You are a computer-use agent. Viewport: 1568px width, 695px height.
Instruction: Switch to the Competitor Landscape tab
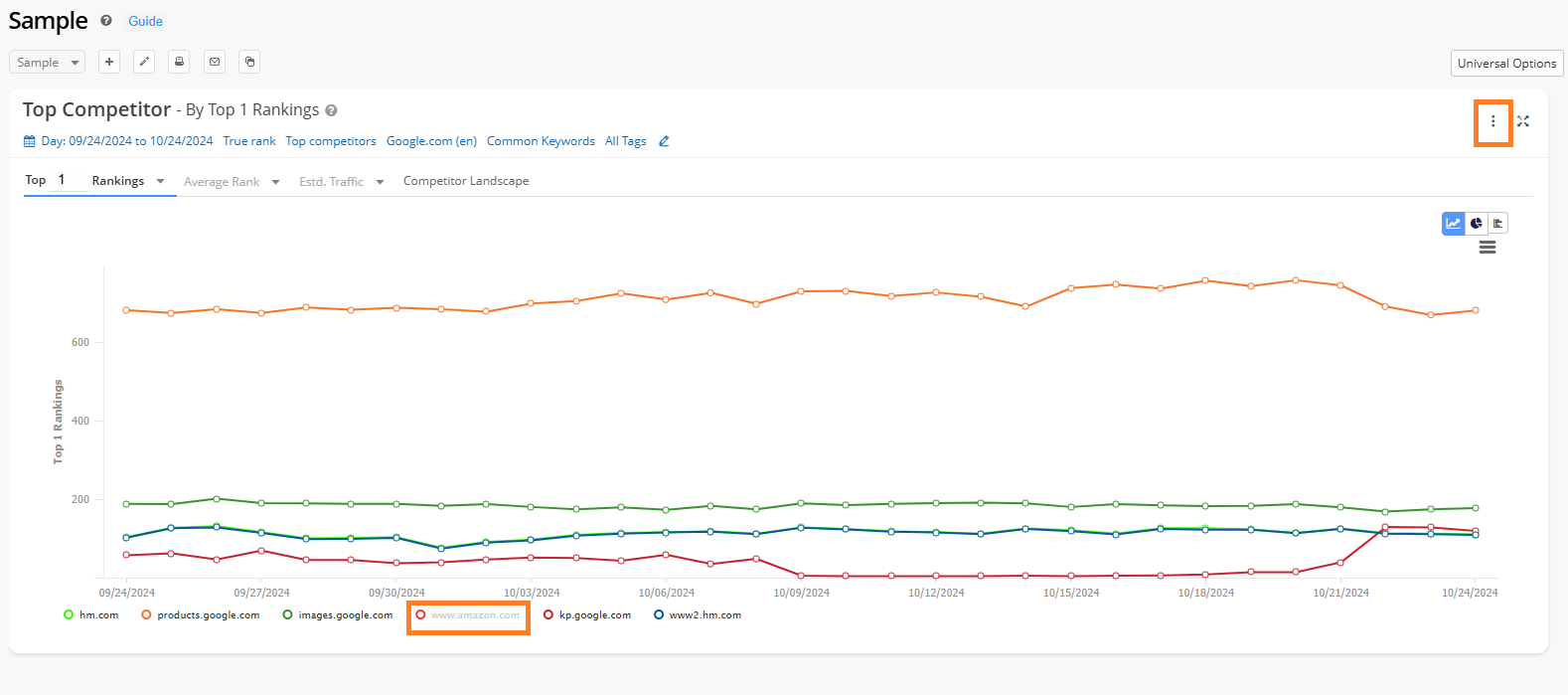(466, 181)
